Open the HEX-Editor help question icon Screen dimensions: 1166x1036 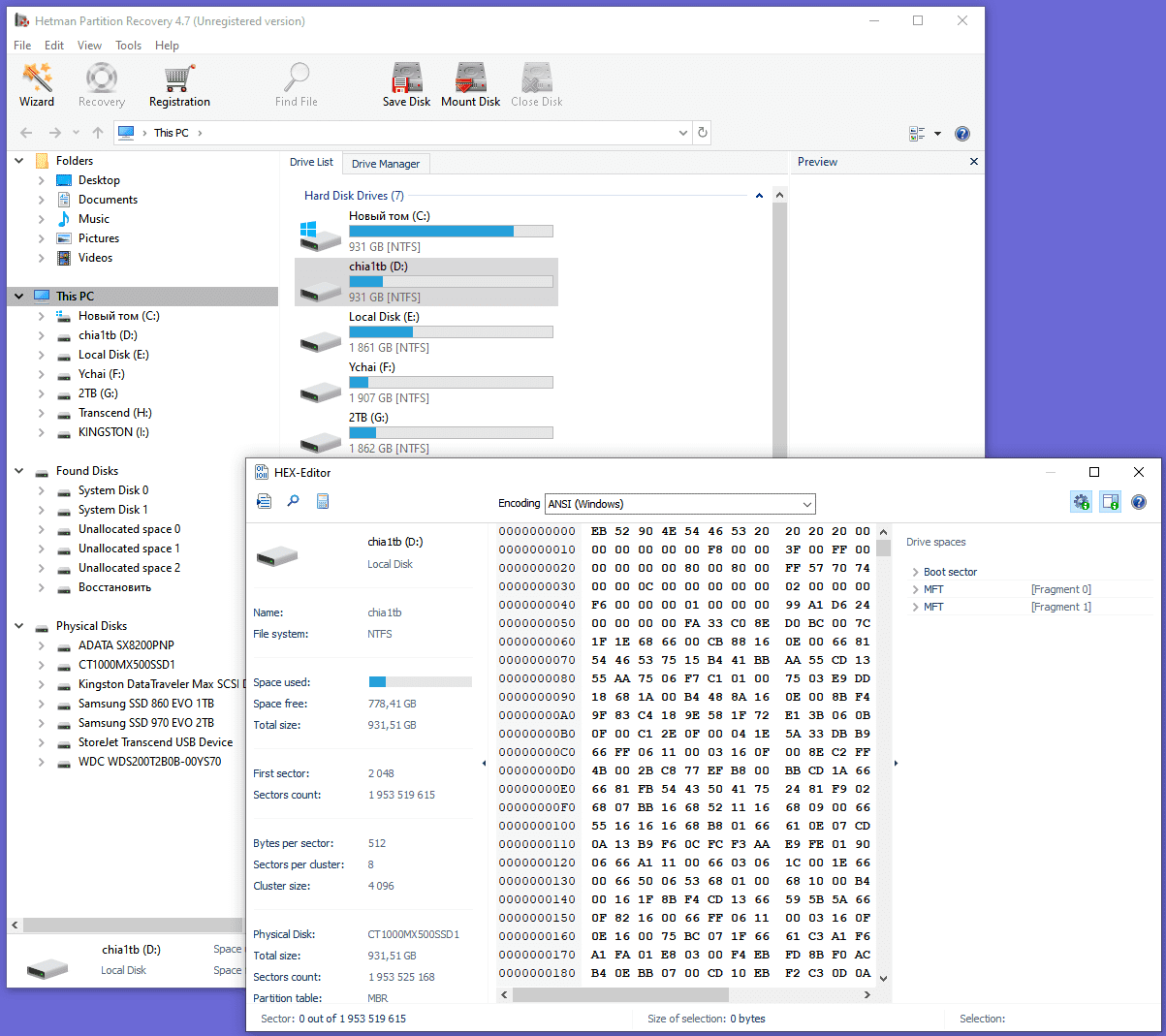(x=1139, y=502)
